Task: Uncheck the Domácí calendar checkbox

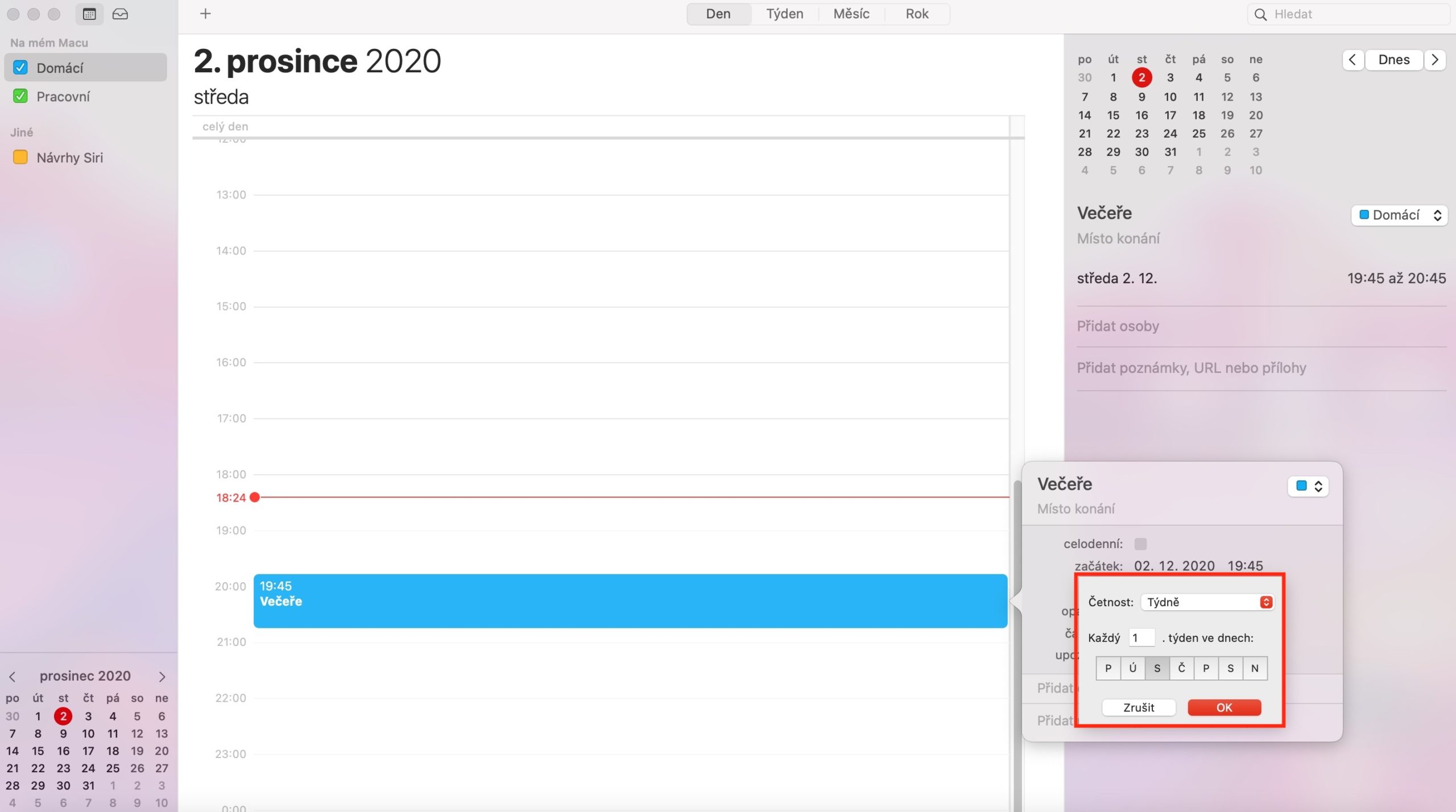Action: coord(20,68)
